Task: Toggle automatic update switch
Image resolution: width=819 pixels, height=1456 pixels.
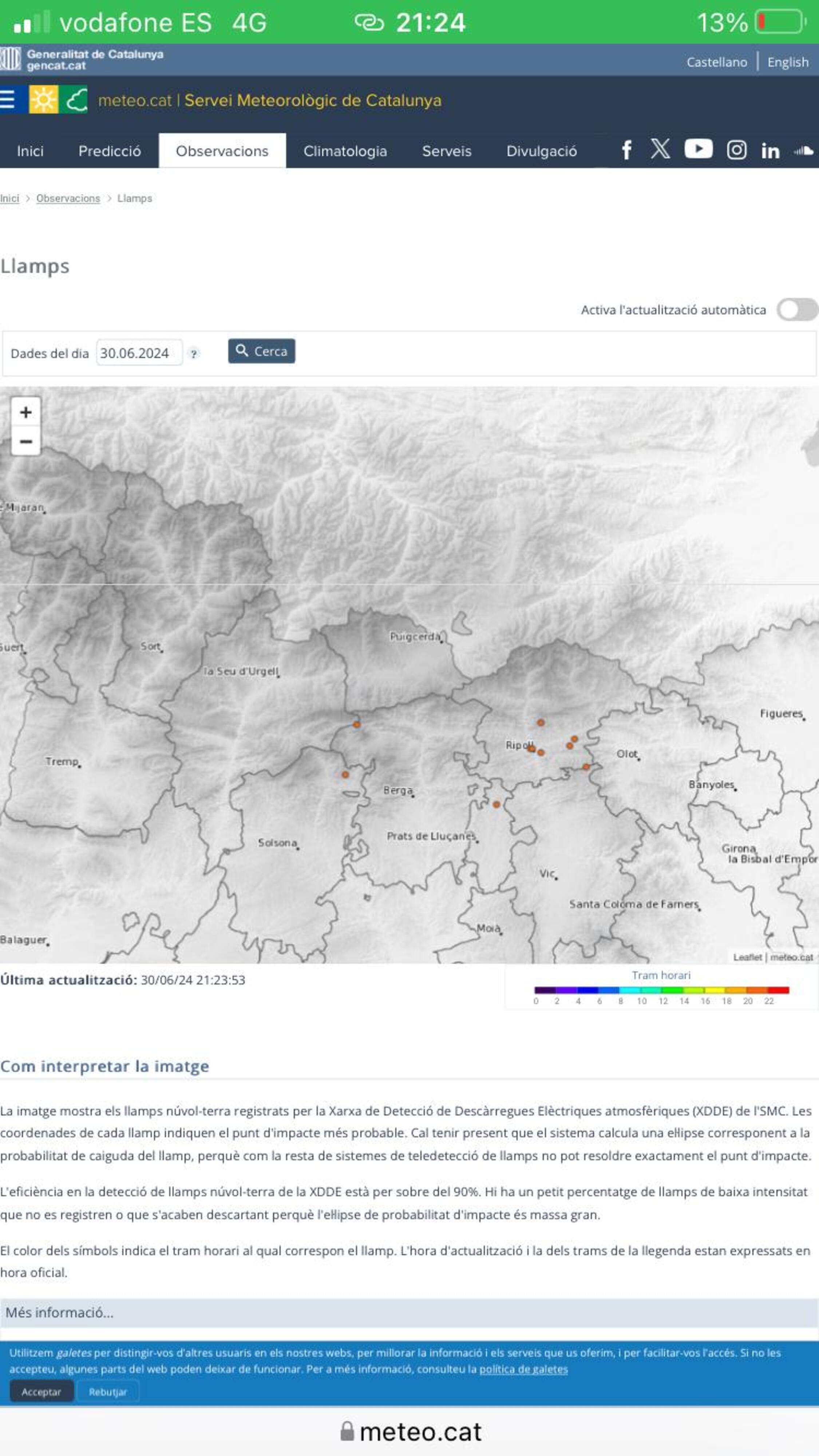Action: click(x=797, y=310)
